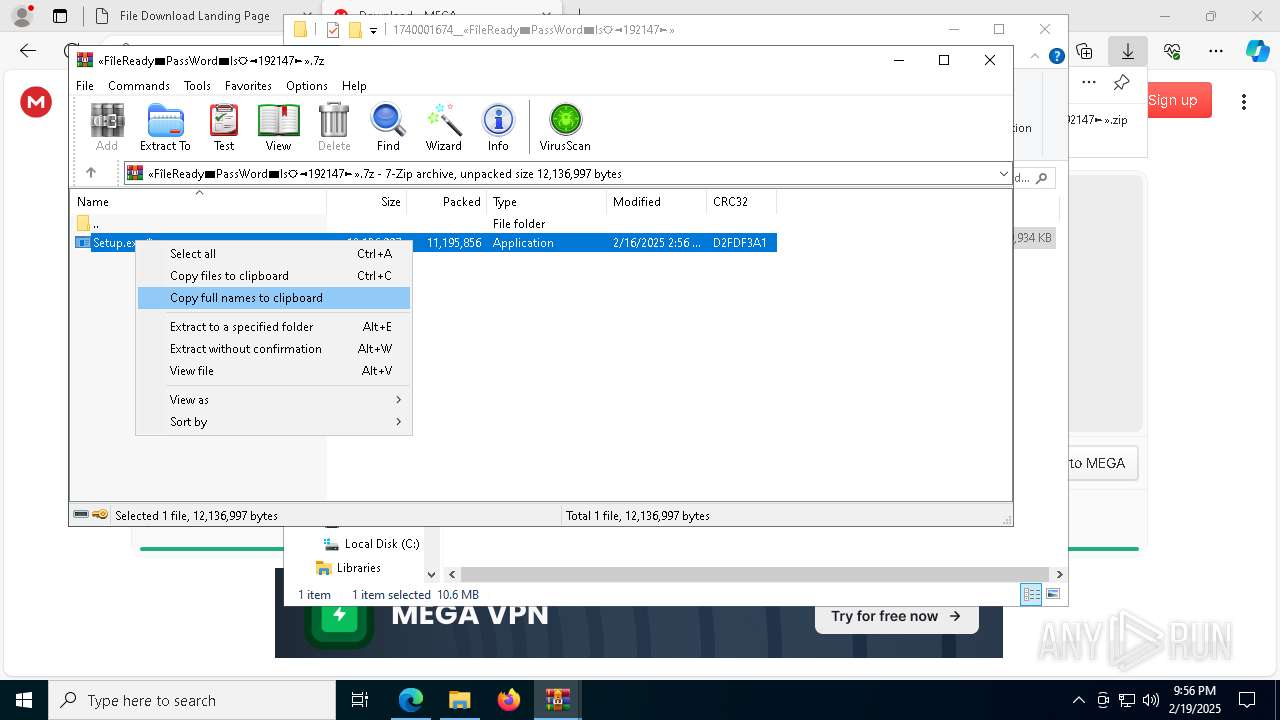This screenshot has height=720, width=1280.
Task: Click the clock showing 9:56 PM
Action: pyautogui.click(x=1194, y=691)
